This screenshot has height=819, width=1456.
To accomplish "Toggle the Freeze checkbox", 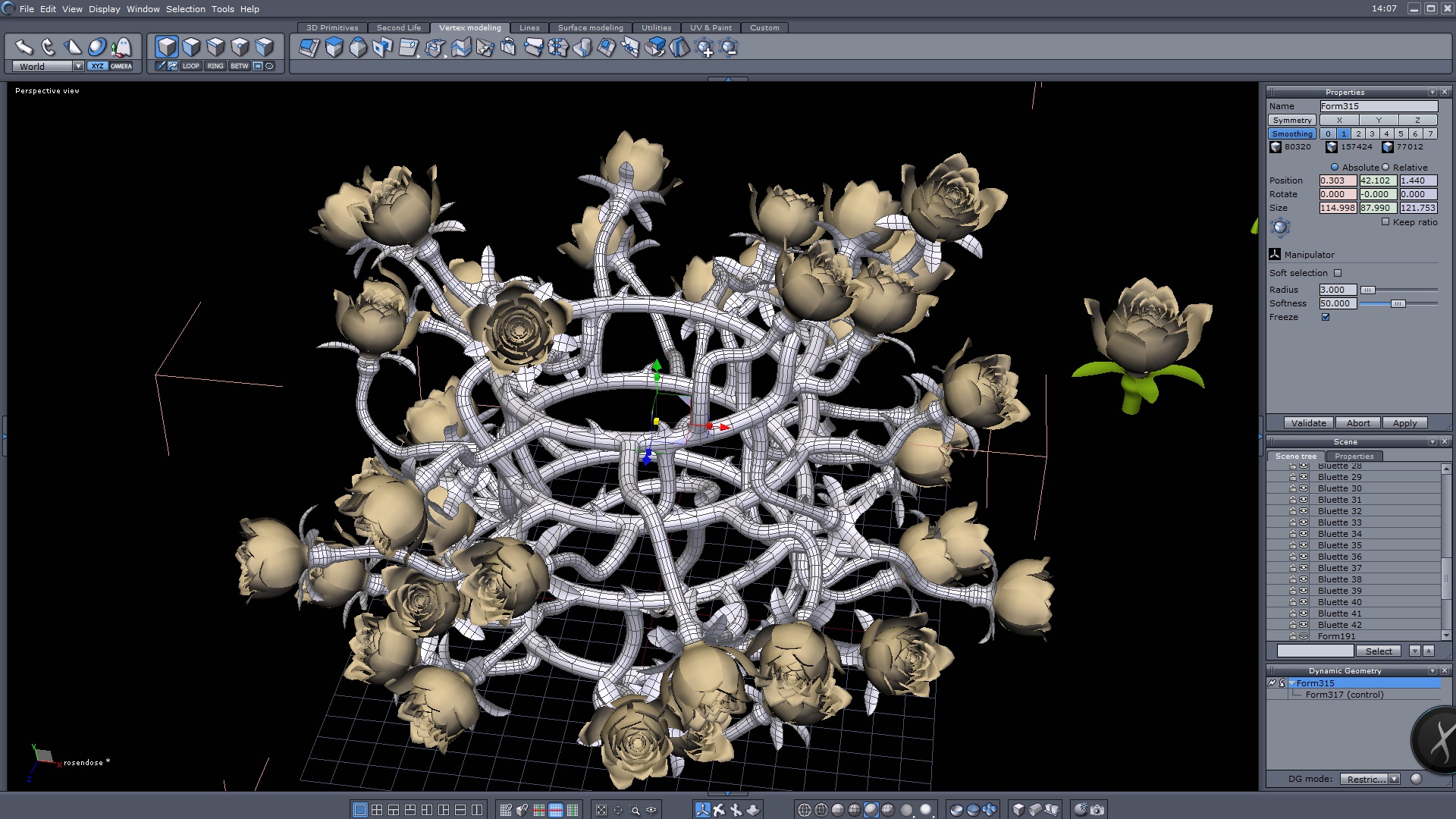I will pos(1326,317).
